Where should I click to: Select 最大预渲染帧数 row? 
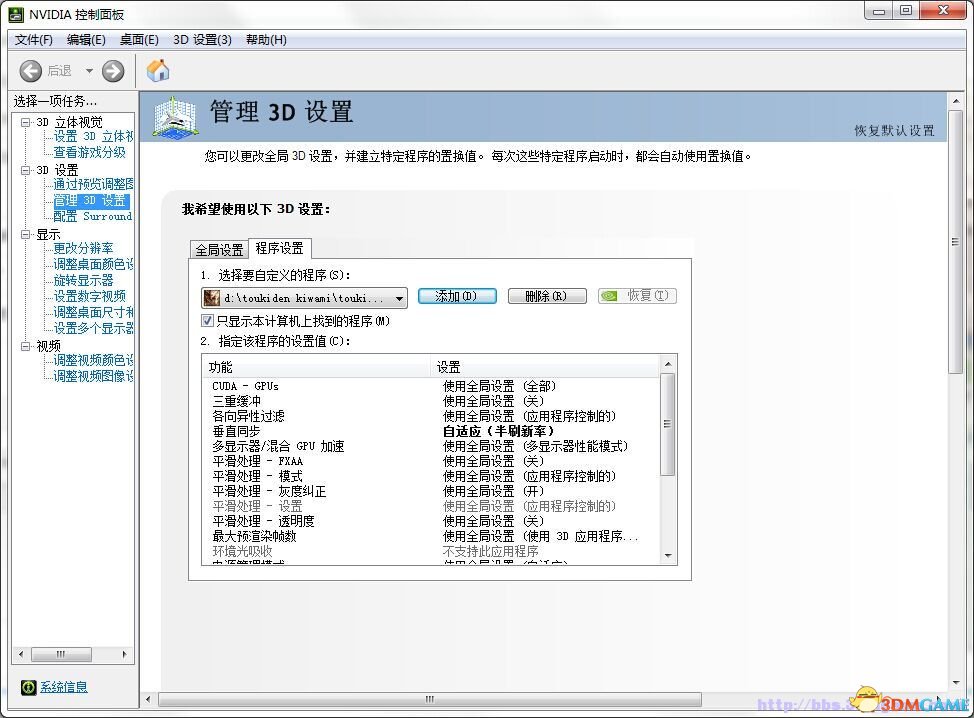click(431, 537)
